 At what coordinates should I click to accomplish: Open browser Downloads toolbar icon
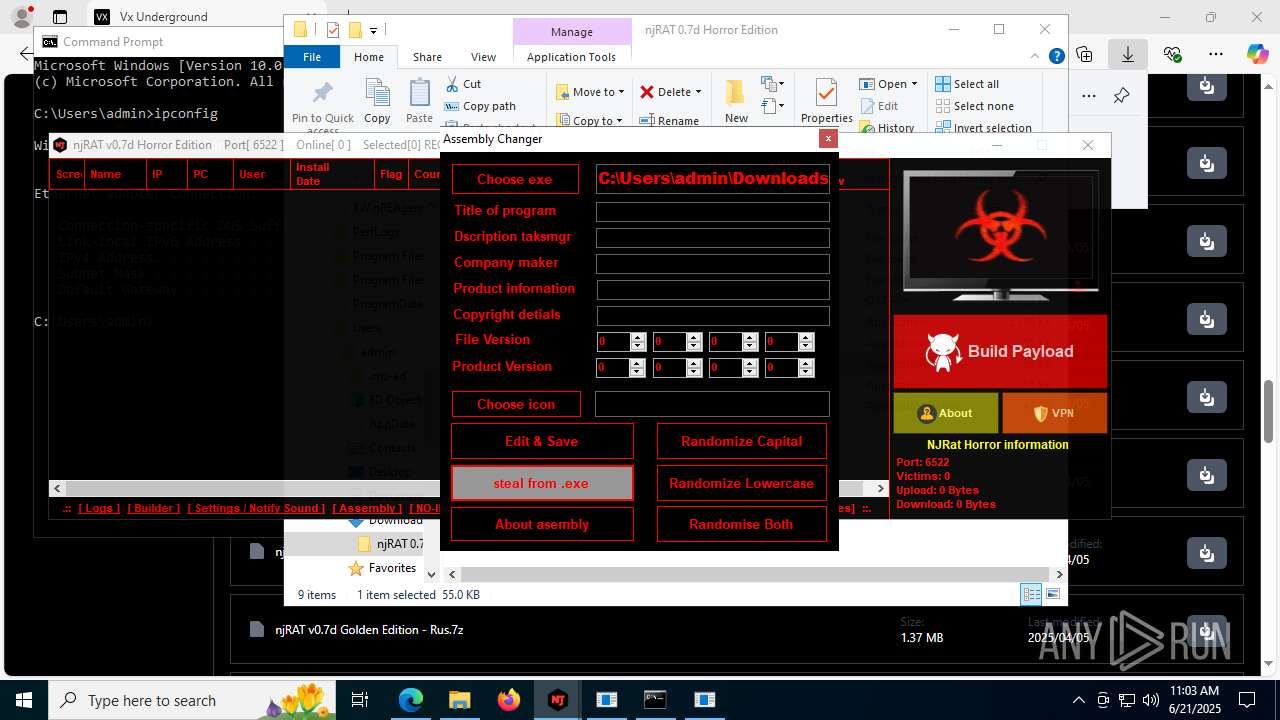(x=1128, y=54)
